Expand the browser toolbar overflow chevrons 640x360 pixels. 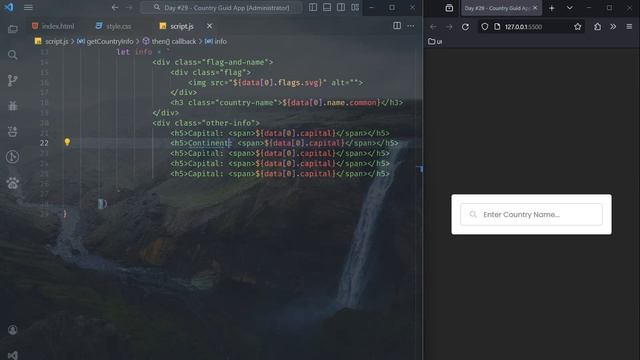pyautogui.click(x=613, y=27)
